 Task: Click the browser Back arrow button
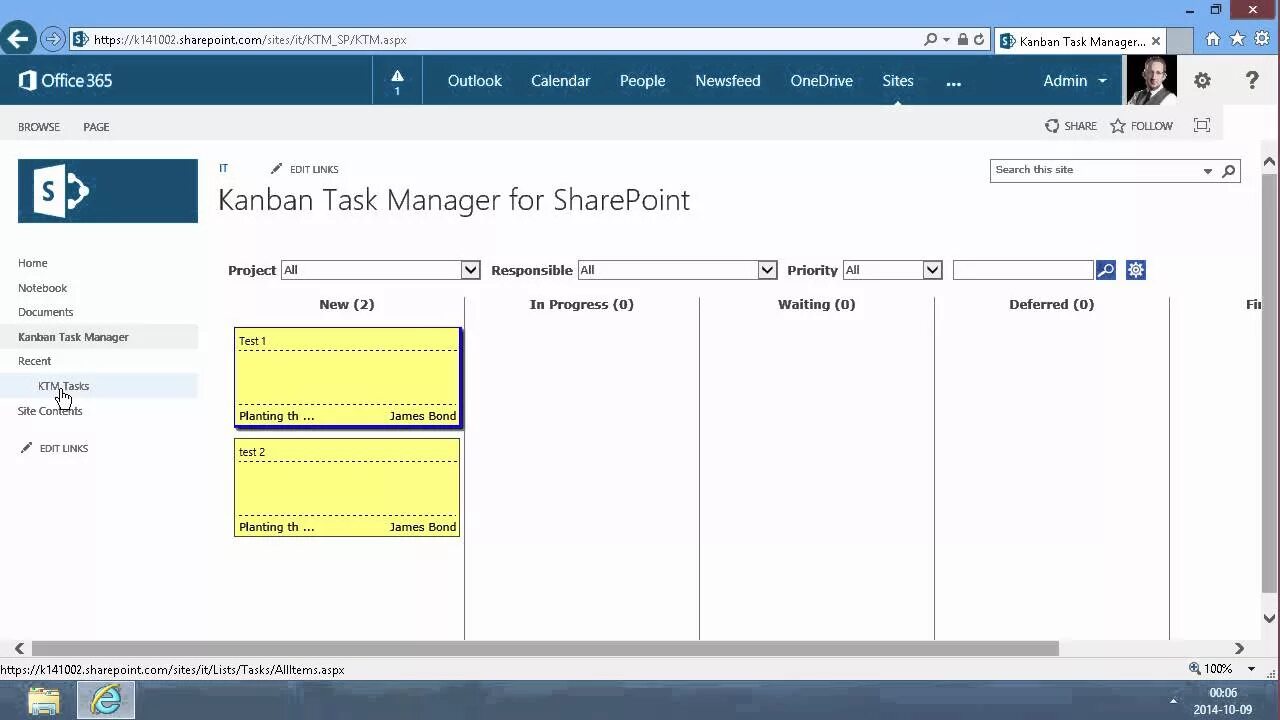(x=18, y=39)
